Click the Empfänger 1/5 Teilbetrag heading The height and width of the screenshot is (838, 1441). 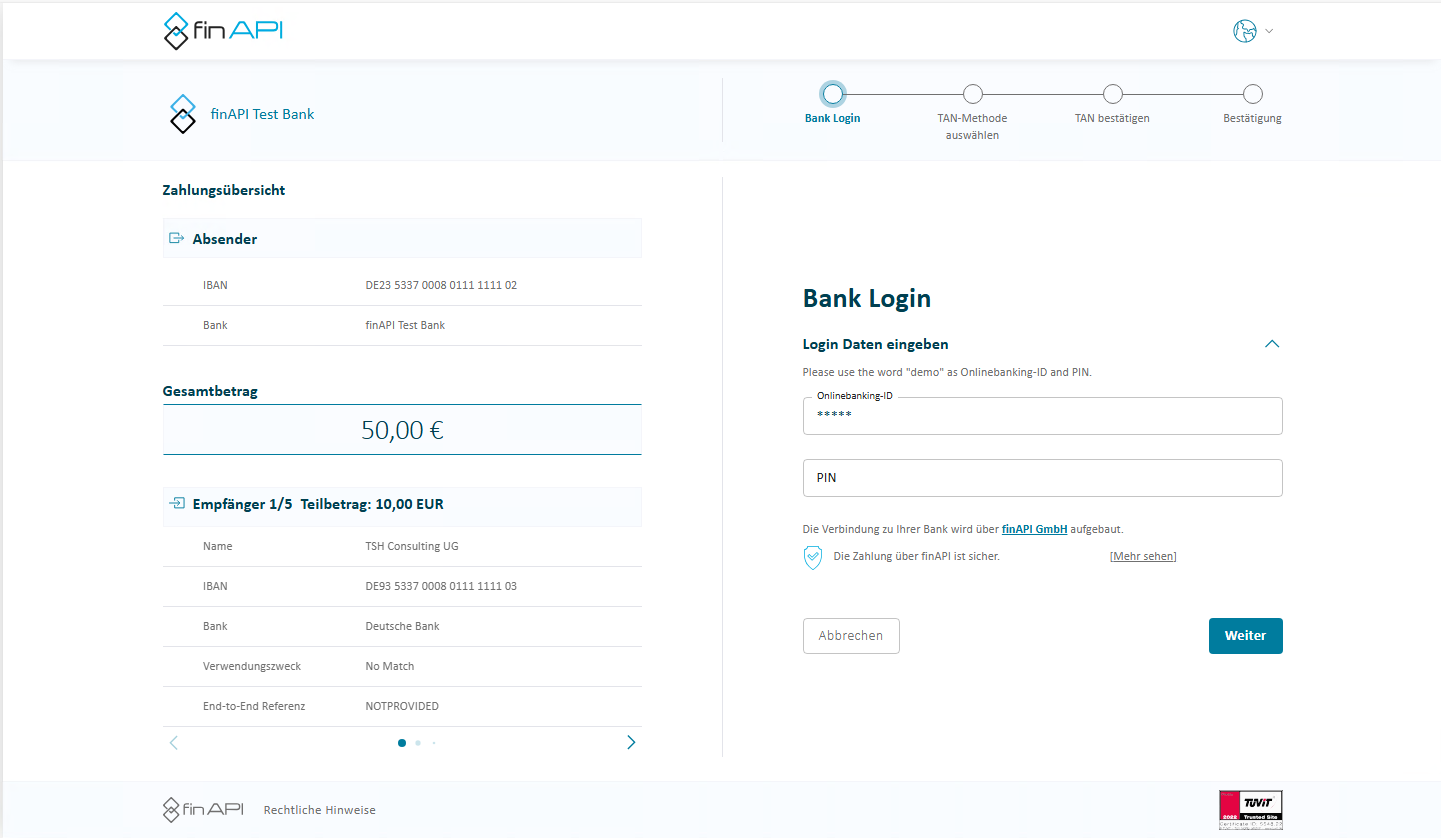tap(318, 504)
